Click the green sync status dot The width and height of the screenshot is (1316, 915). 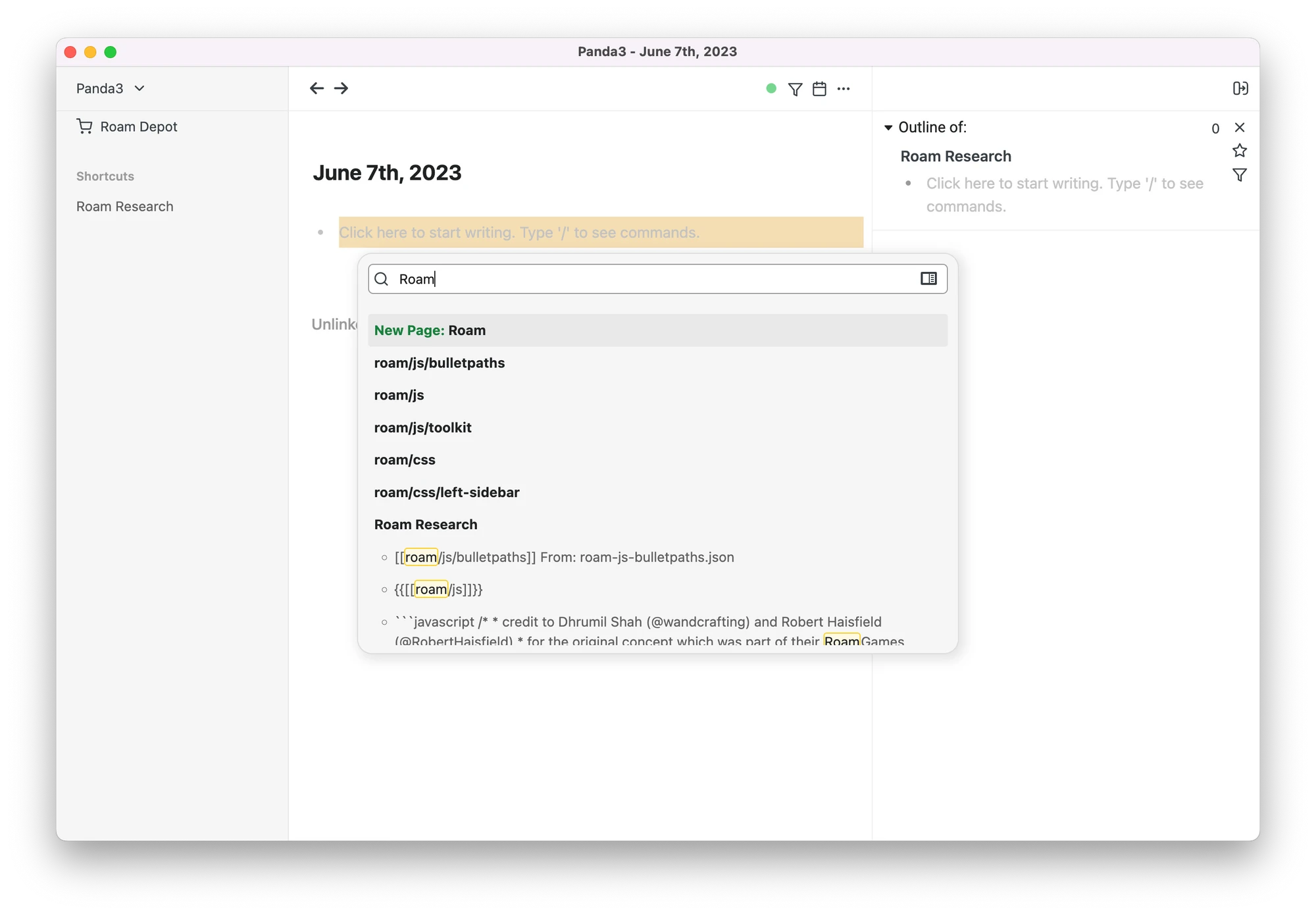(x=771, y=88)
